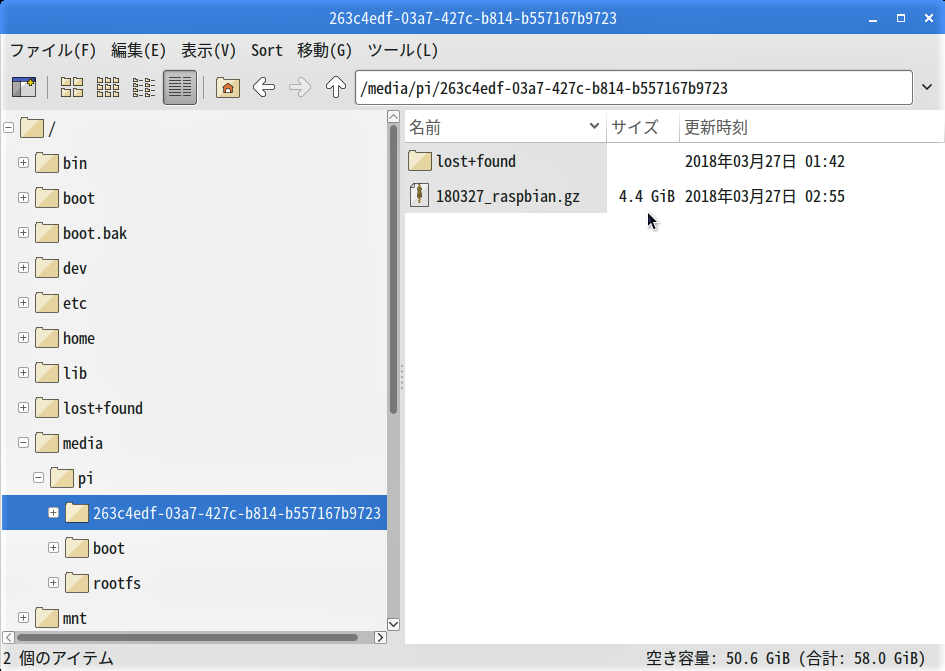This screenshot has width=945, height=671.
Task: Expand the 263c4edf tree node
Action: [54, 513]
